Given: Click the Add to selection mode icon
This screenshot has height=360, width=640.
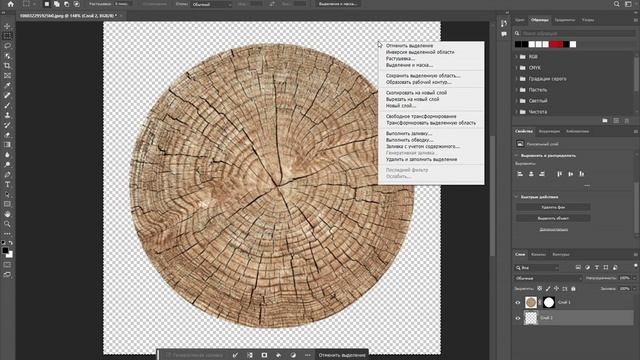Looking at the screenshot, I should (x=56, y=4).
